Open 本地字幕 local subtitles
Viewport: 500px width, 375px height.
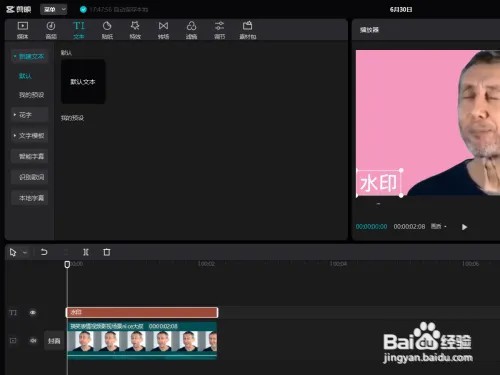click(x=29, y=198)
